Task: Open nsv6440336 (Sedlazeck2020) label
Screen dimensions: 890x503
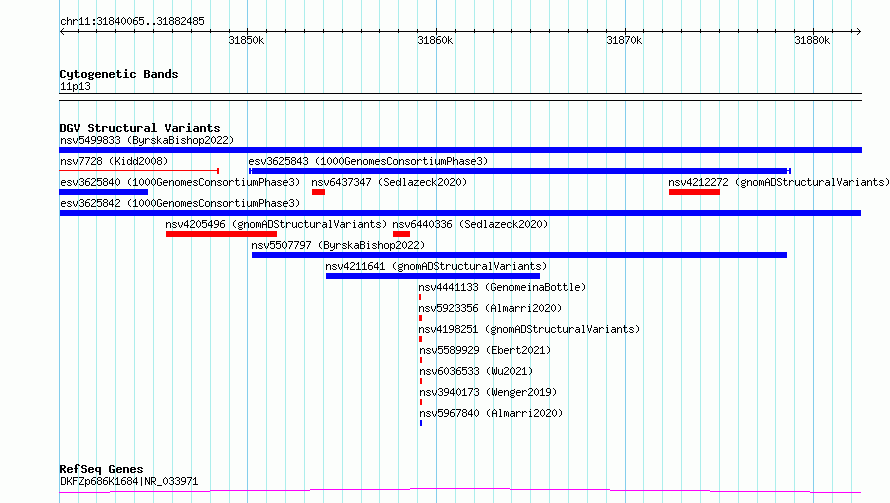Action: 470,224
